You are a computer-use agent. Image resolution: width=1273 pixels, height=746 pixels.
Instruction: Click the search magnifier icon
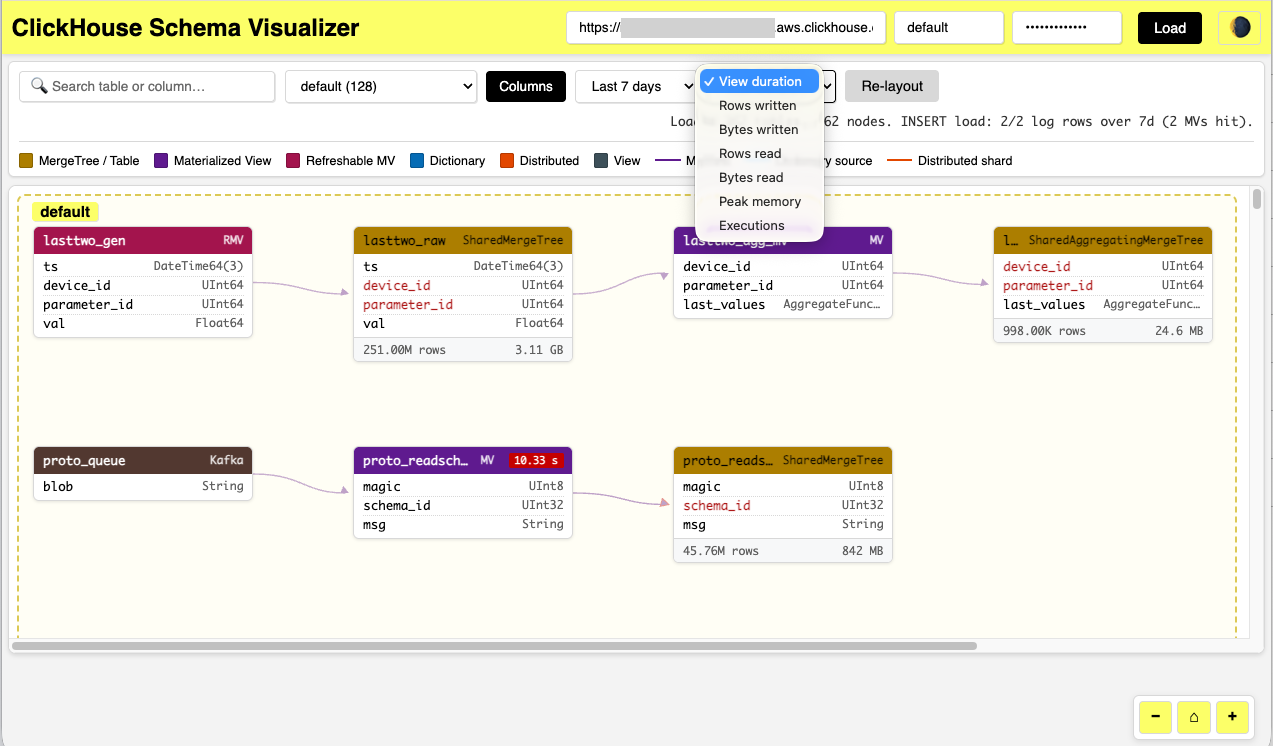[40, 86]
